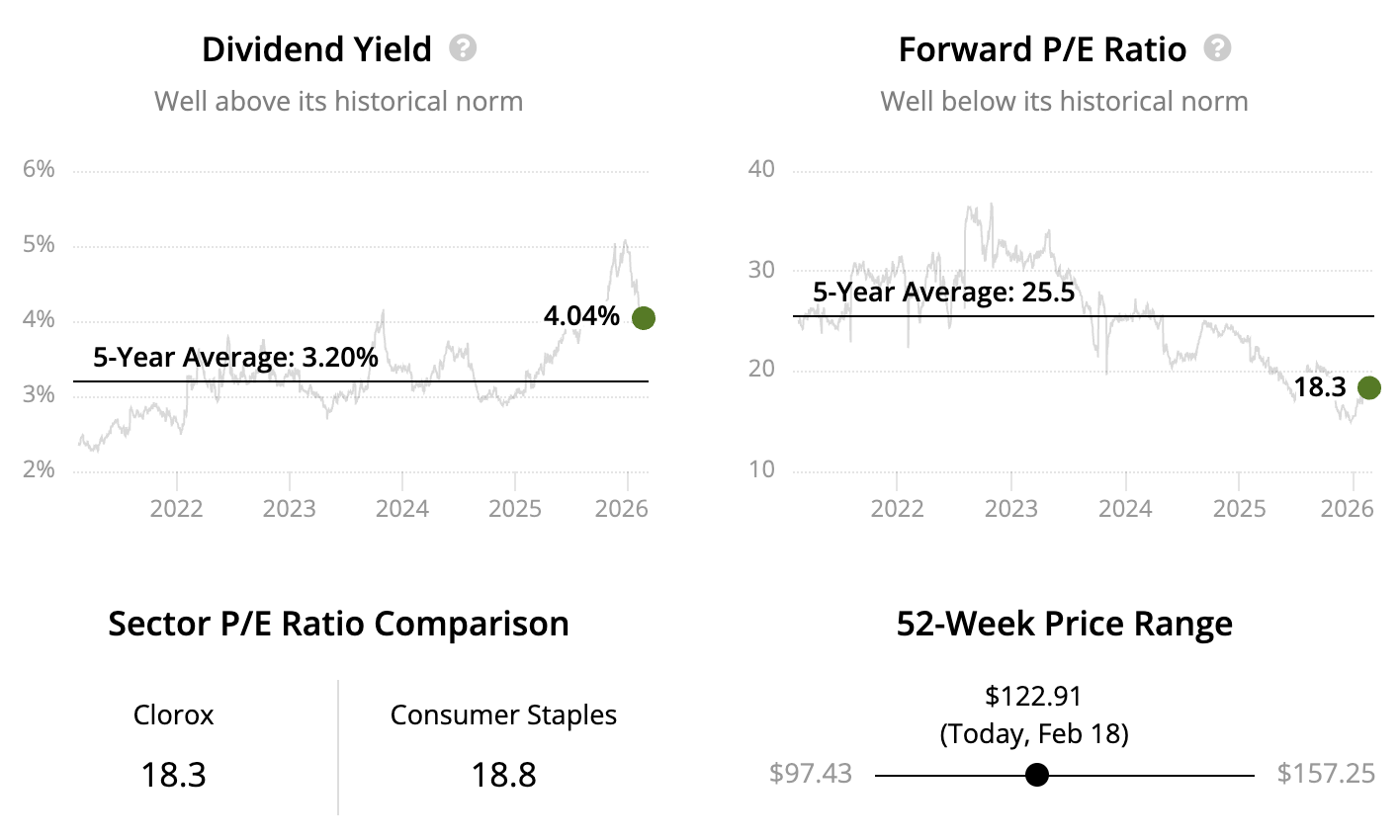Image resolution: width=1400 pixels, height=840 pixels.
Task: Click the 5-Year Average: 25.5 label
Action: pos(943,293)
